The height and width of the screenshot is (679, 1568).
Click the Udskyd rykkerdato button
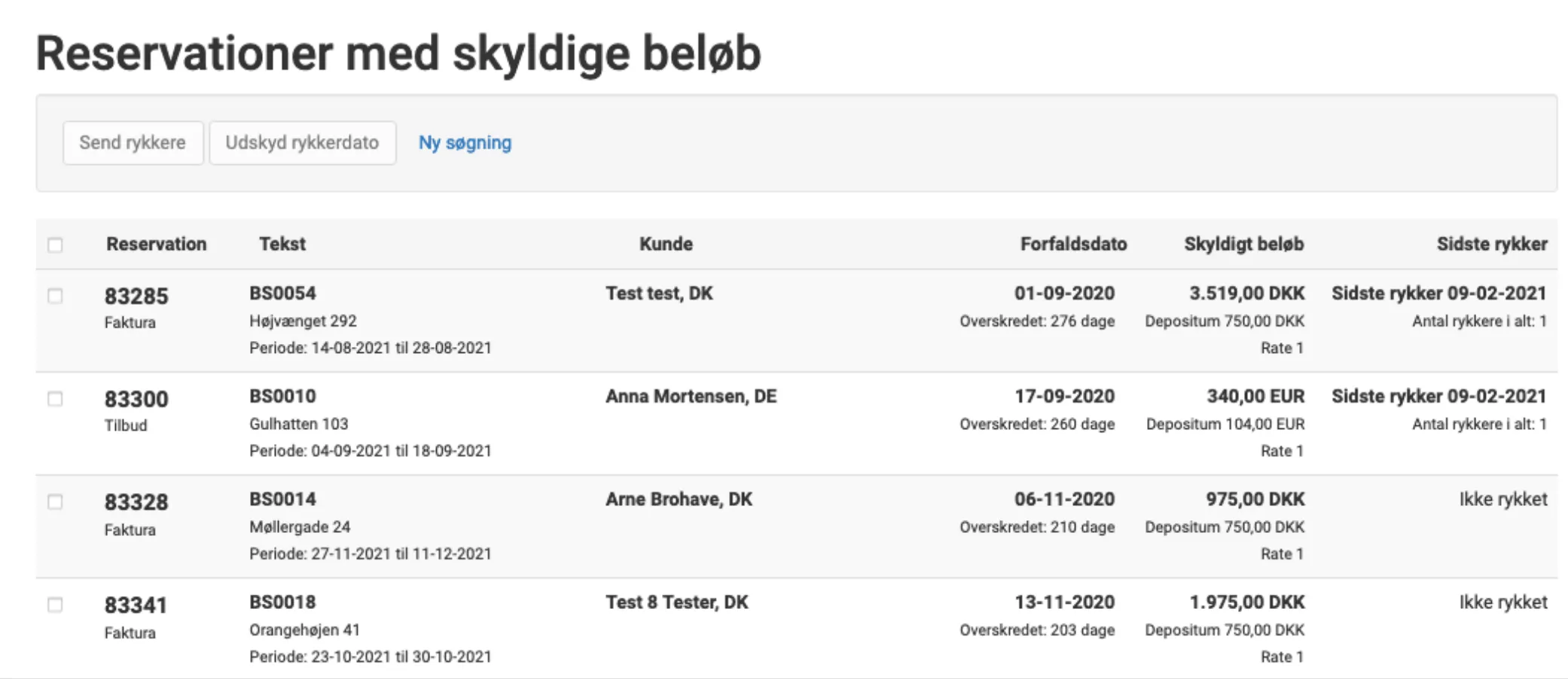pos(303,142)
